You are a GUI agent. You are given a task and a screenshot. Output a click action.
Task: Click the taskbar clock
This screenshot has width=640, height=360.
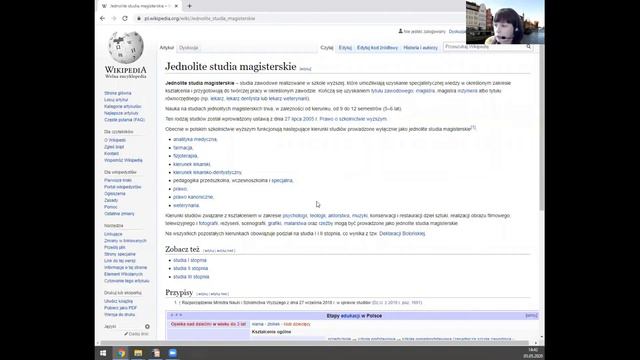pyautogui.click(x=533, y=353)
